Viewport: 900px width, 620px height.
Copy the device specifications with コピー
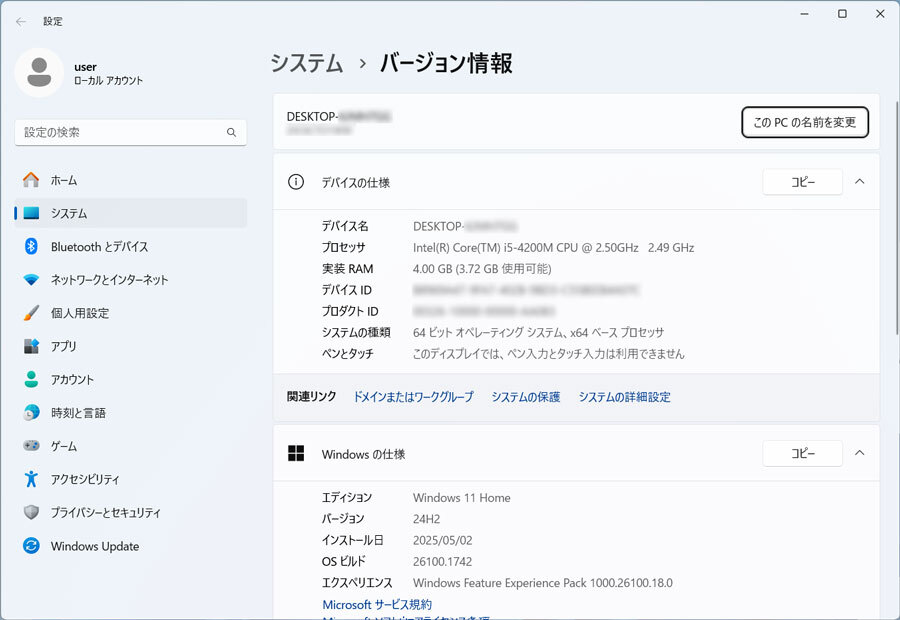coord(802,182)
